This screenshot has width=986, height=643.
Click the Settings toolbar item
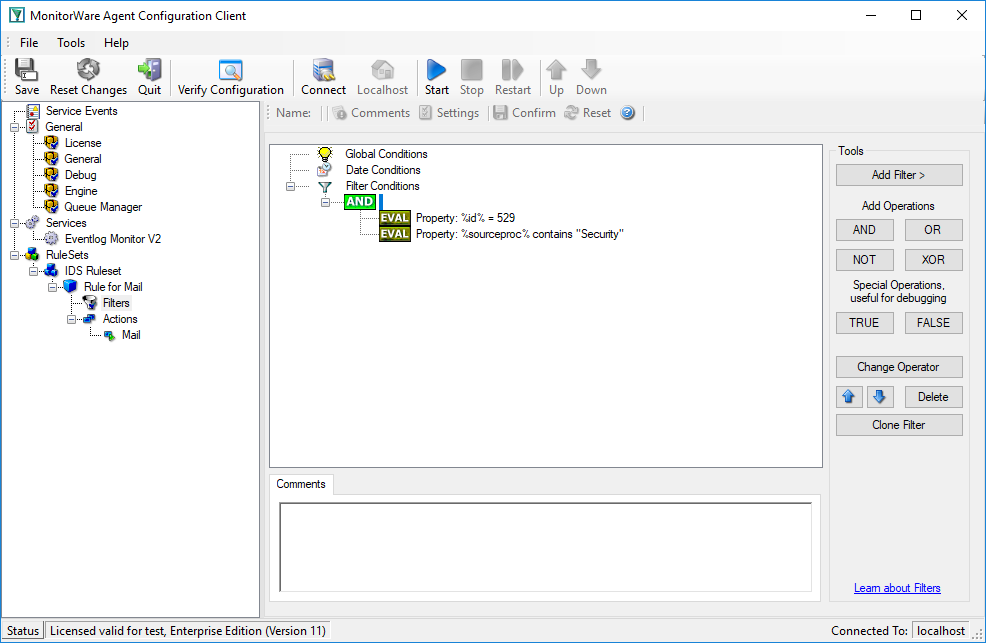pos(449,113)
